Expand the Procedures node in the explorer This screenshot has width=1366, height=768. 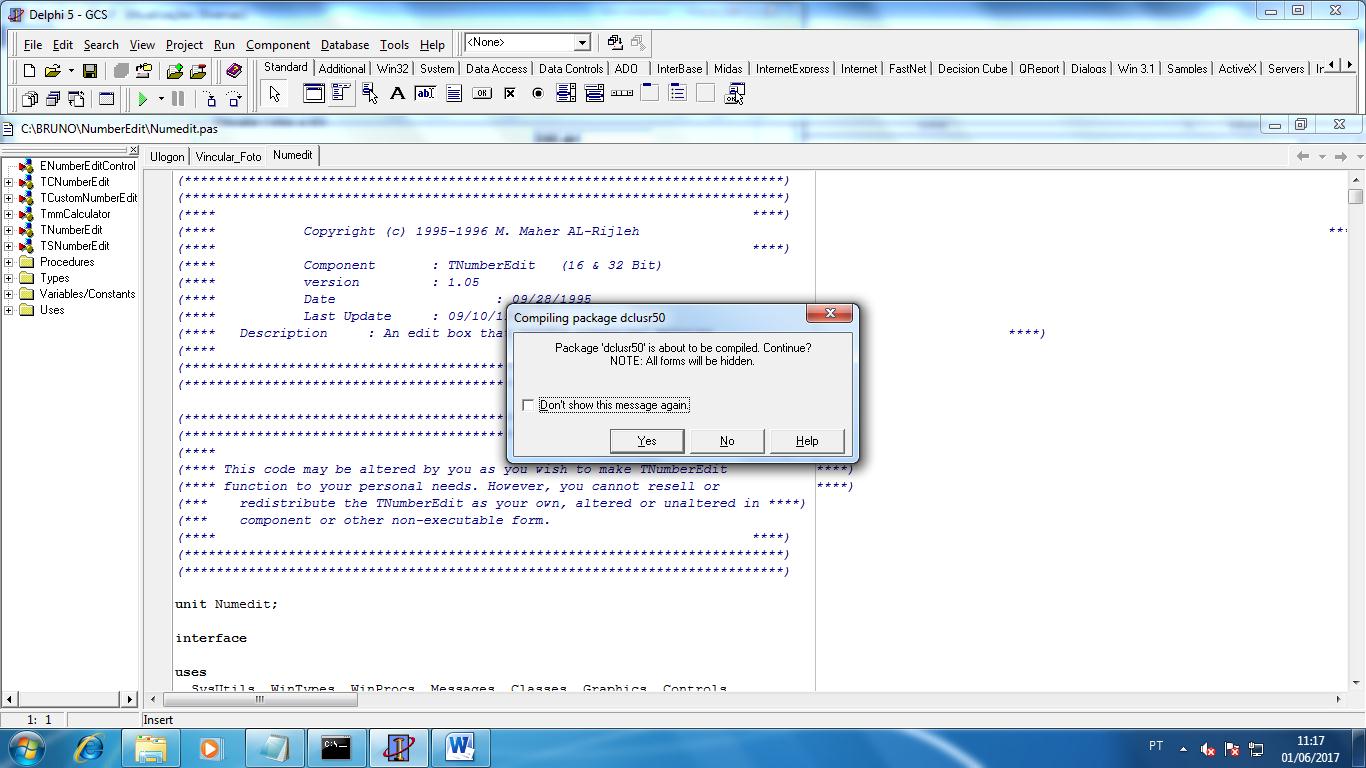[x=7, y=262]
